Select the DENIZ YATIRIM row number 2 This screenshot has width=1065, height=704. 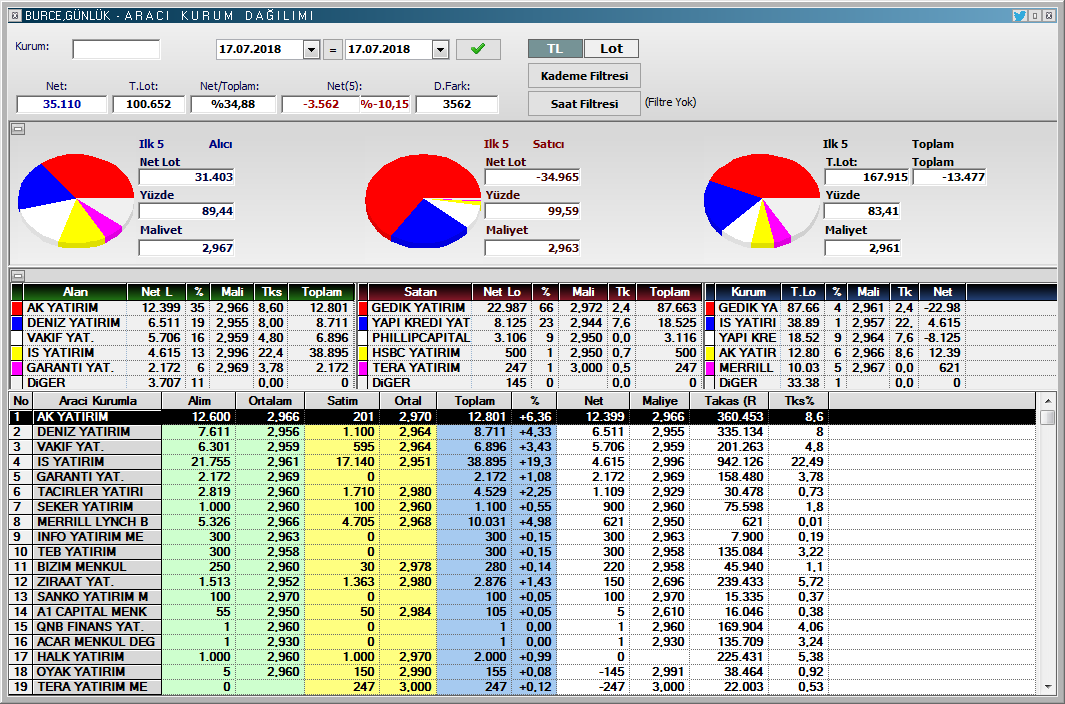click(523, 432)
